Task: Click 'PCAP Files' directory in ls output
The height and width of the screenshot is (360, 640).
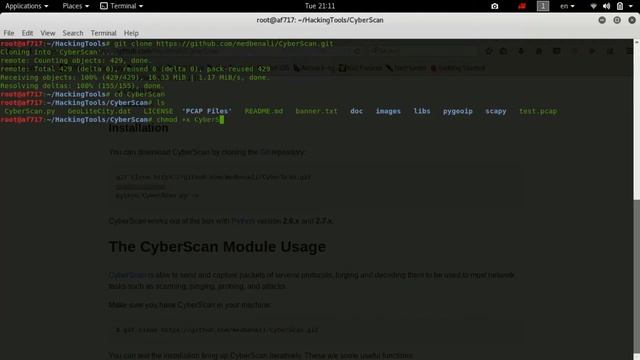Action: (x=207, y=111)
